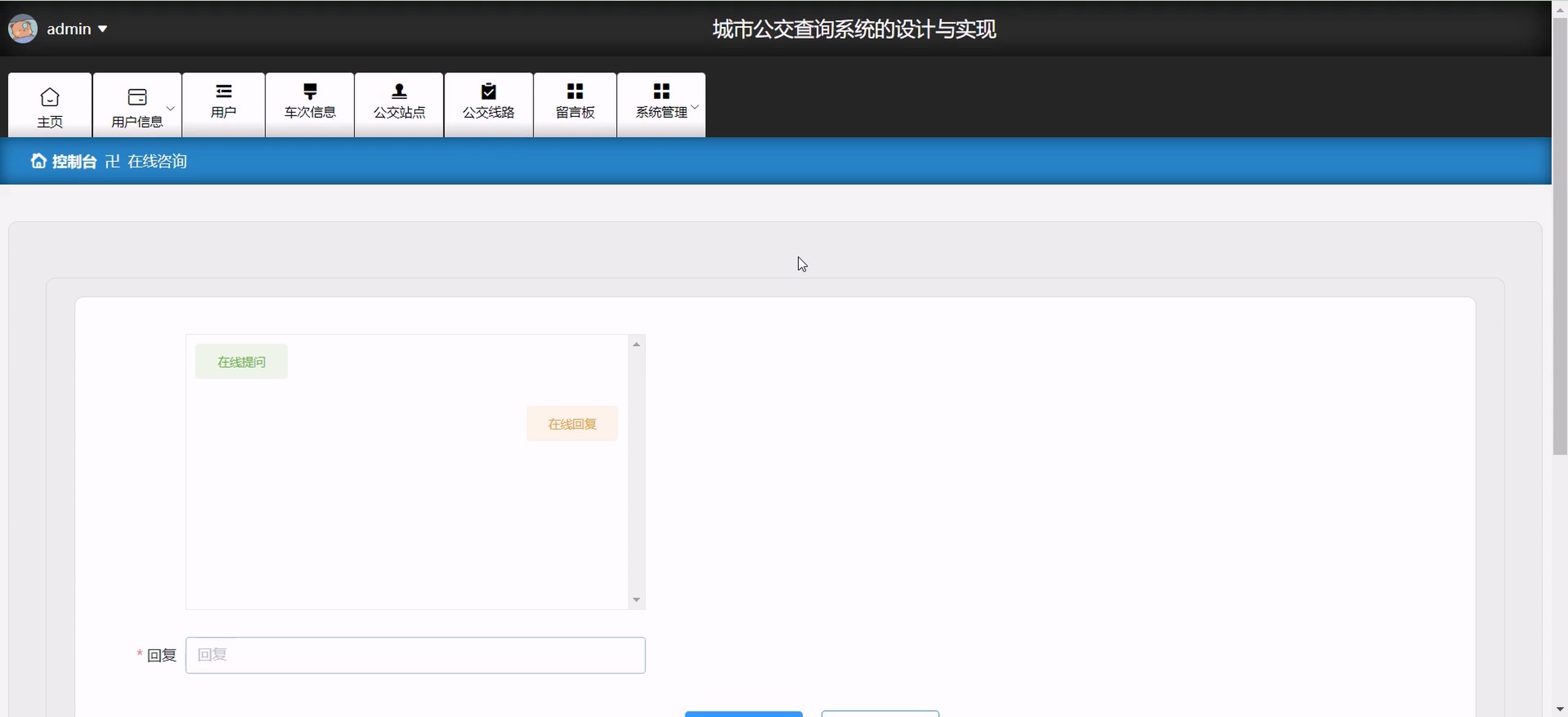This screenshot has height=717, width=1568.
Task: Click the list icon above 用户
Action: point(224,91)
